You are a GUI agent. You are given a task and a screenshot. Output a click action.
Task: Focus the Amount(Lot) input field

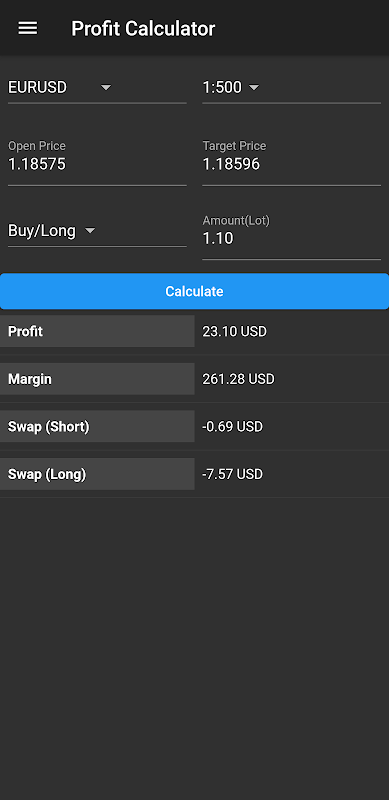pyautogui.click(x=291, y=236)
